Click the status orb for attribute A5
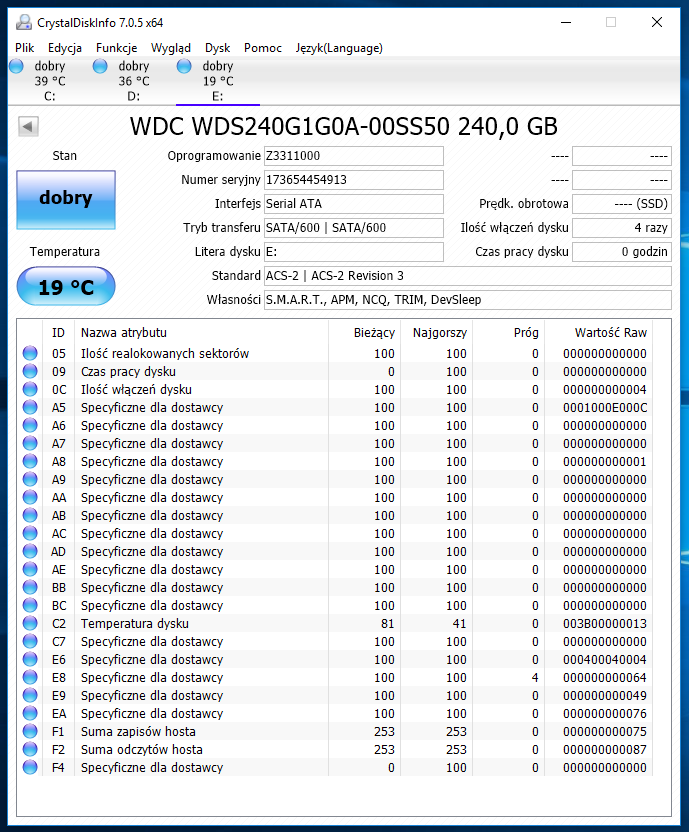 [30, 408]
